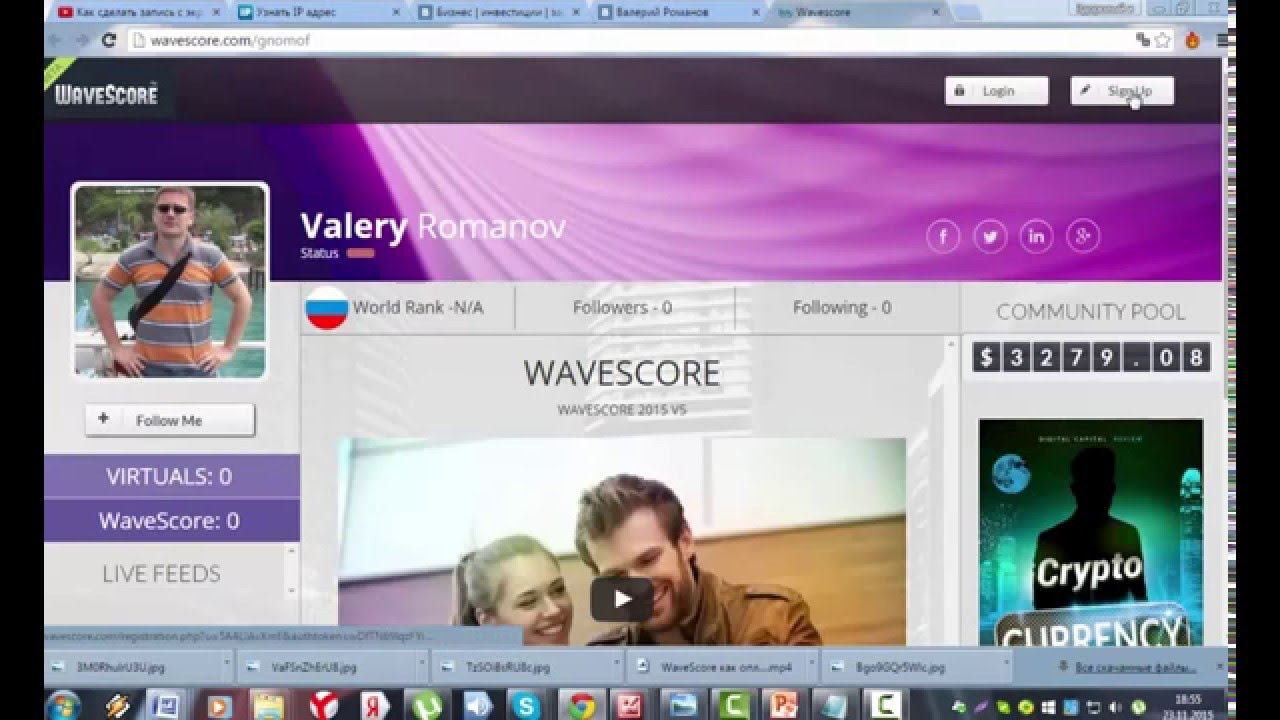The image size is (1280, 720).
Task: Open Google Chrome from the taskbar
Action: click(x=581, y=705)
